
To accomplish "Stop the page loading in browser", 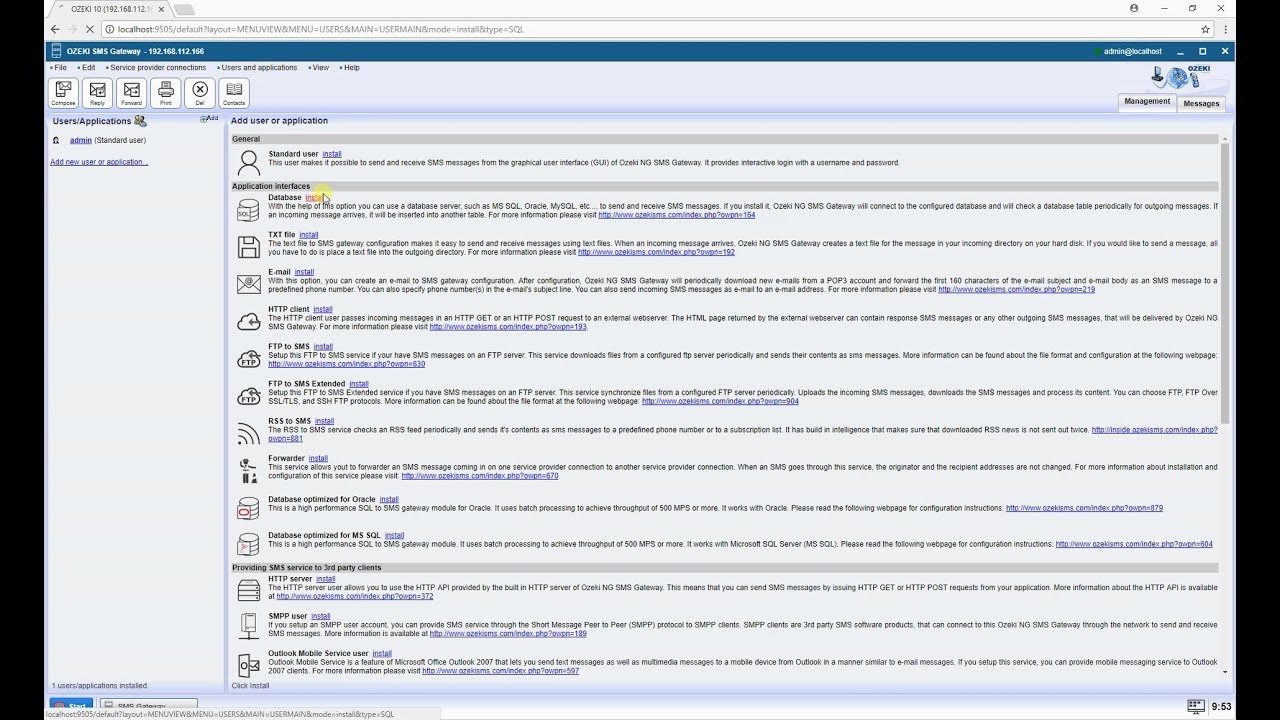I will (x=90, y=29).
